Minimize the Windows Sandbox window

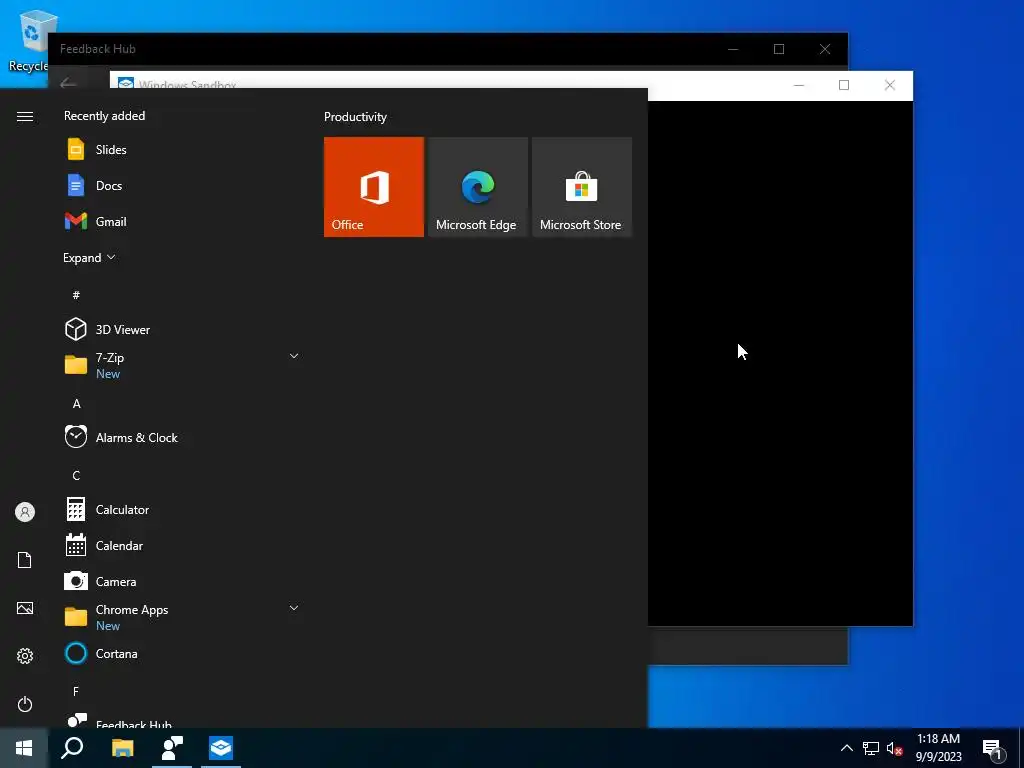(799, 85)
